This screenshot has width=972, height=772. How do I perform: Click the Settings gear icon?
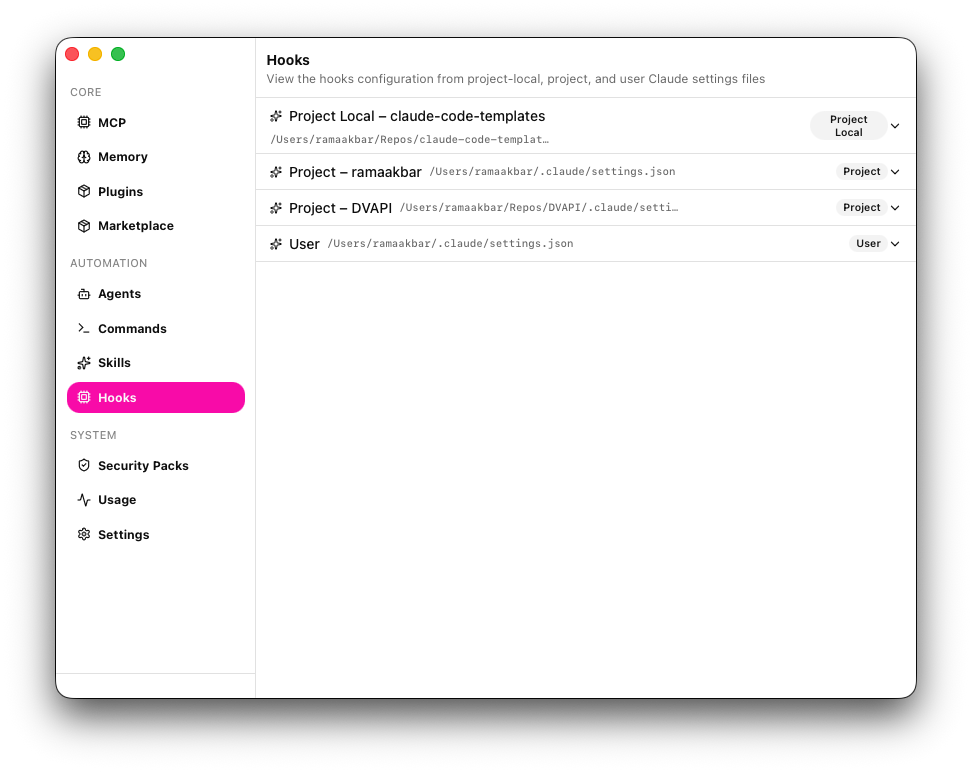click(84, 534)
